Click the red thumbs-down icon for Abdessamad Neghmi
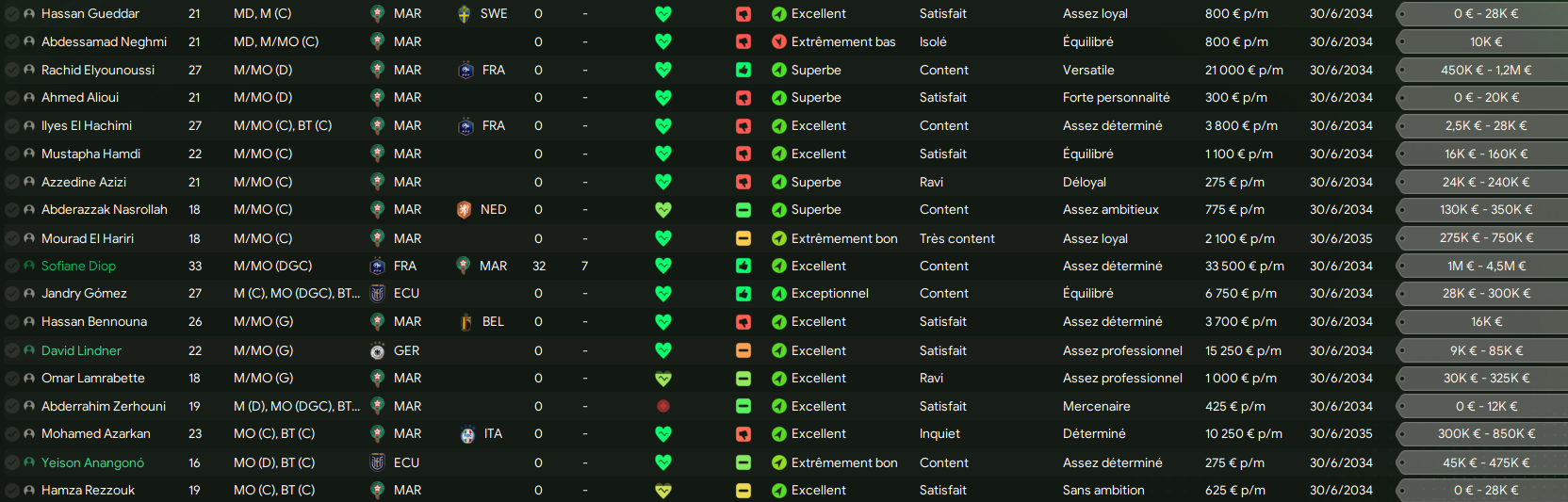Image resolution: width=1568 pixels, height=502 pixels. point(743,41)
